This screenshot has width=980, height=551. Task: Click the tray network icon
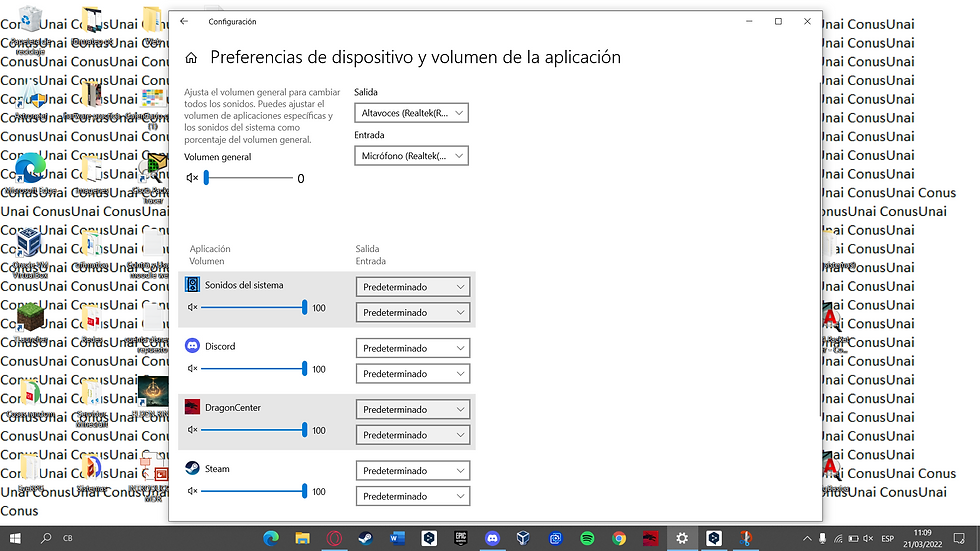pyautogui.click(x=838, y=538)
